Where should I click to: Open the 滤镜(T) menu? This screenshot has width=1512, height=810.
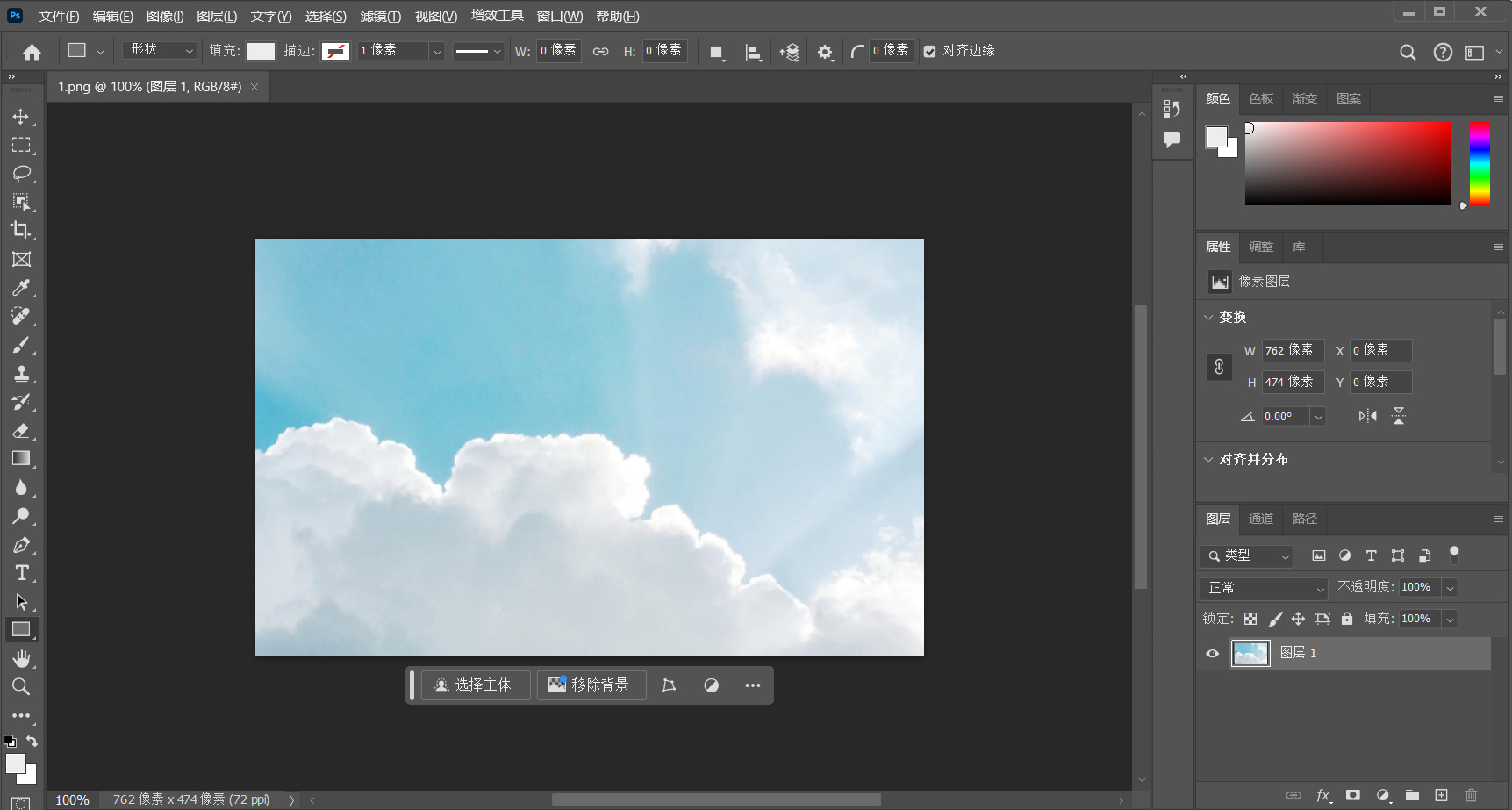tap(380, 17)
